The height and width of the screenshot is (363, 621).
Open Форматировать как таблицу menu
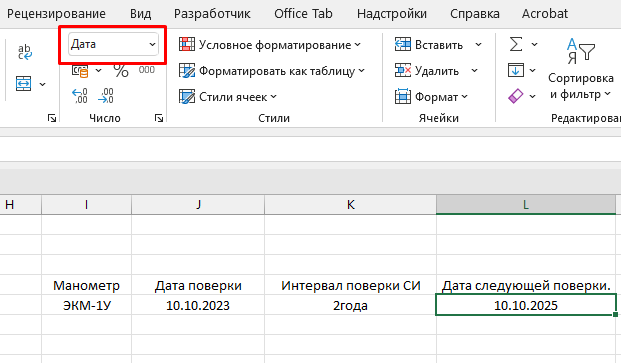tap(272, 71)
